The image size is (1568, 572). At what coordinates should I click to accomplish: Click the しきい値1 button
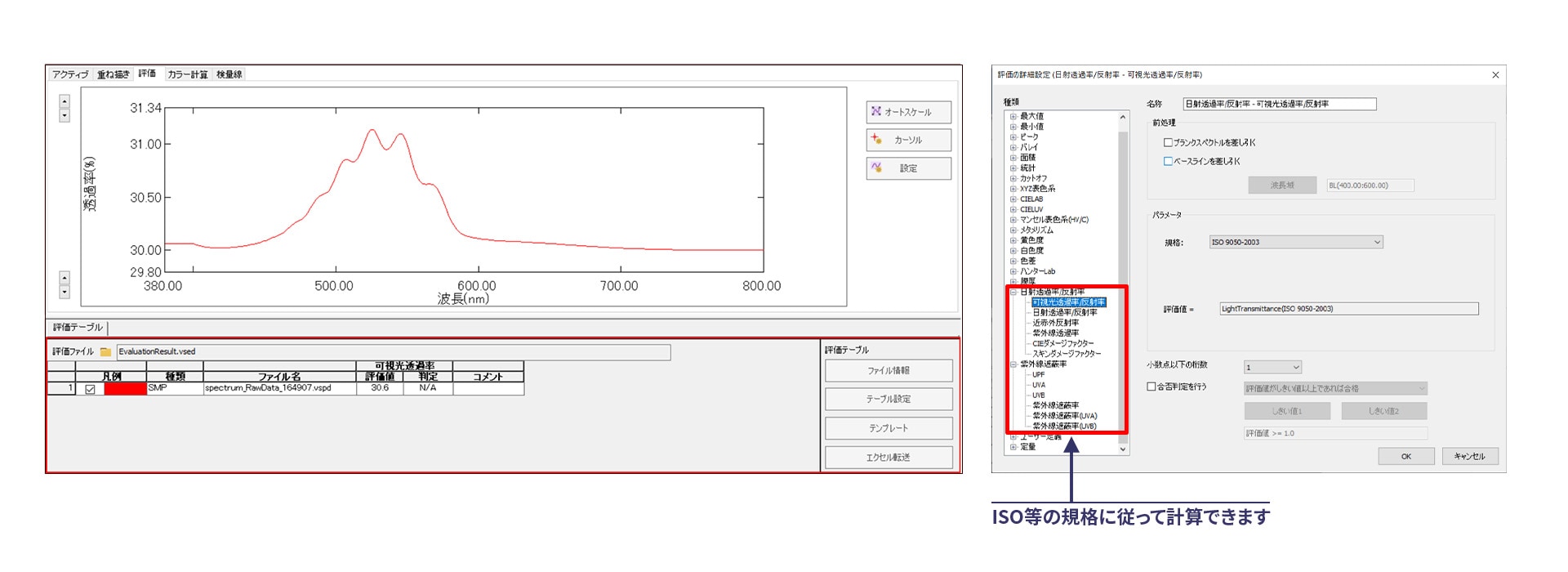pyautogui.click(x=1287, y=411)
